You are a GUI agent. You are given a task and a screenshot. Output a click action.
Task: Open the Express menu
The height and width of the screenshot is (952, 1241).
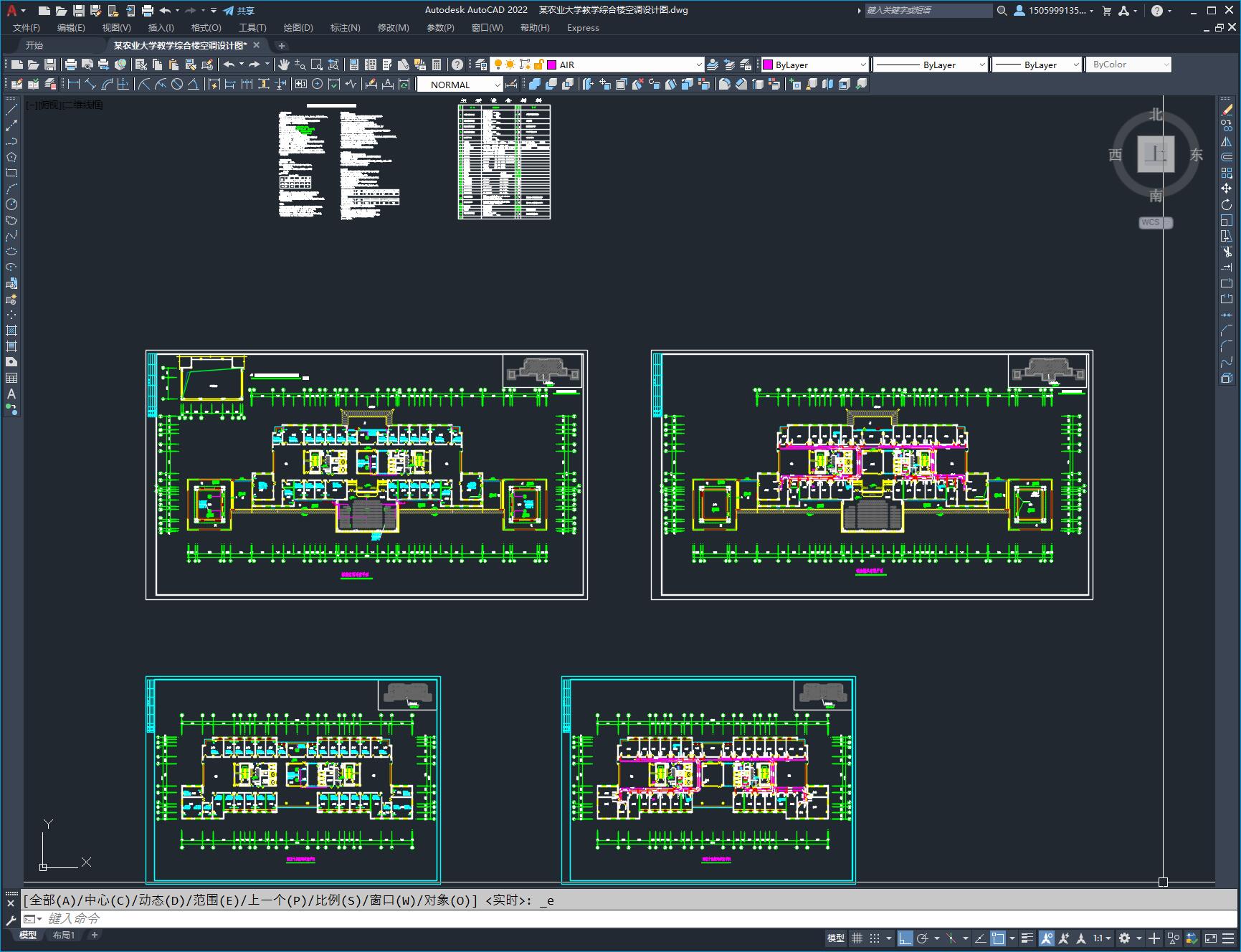[x=583, y=28]
